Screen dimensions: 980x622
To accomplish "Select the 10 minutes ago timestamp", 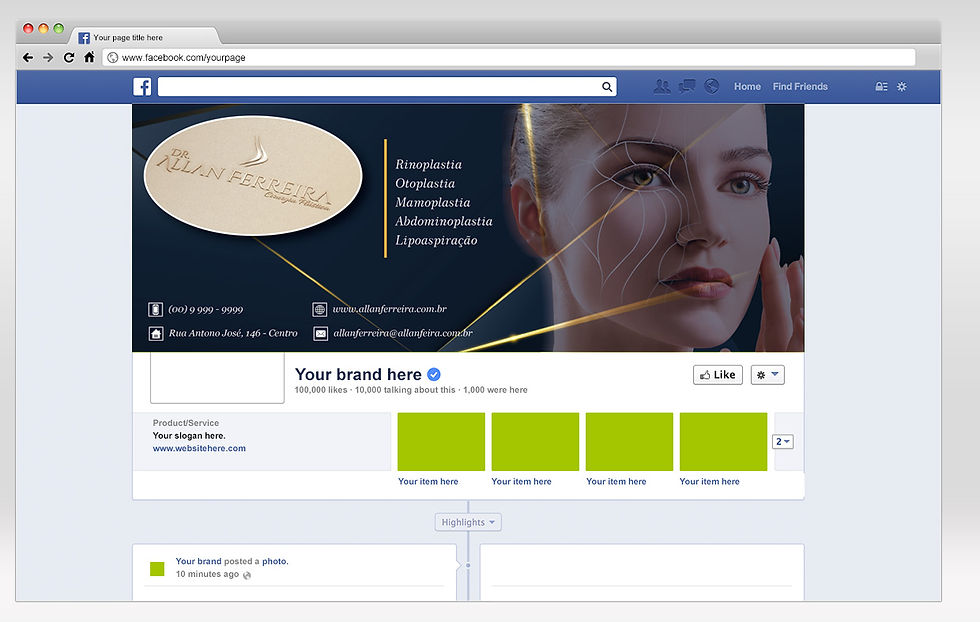I will point(207,574).
